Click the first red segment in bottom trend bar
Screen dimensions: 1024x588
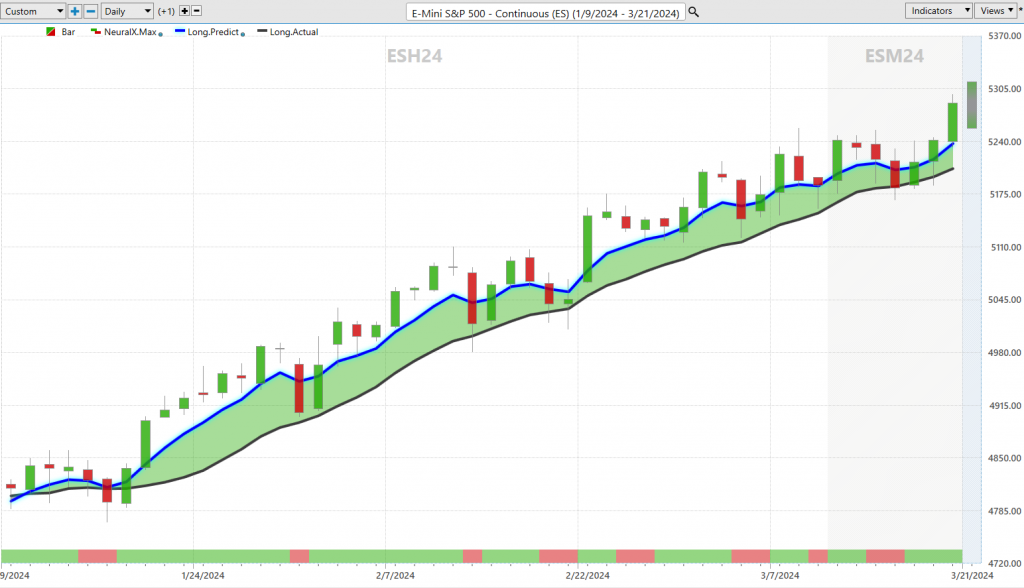click(97, 555)
